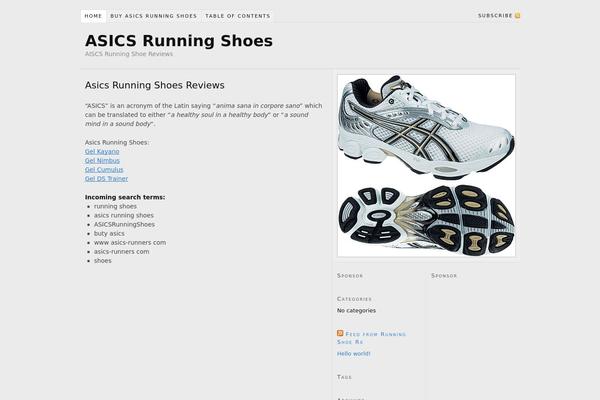Click the Sponsor heading above Categories
This screenshot has height=400, width=600.
(350, 275)
